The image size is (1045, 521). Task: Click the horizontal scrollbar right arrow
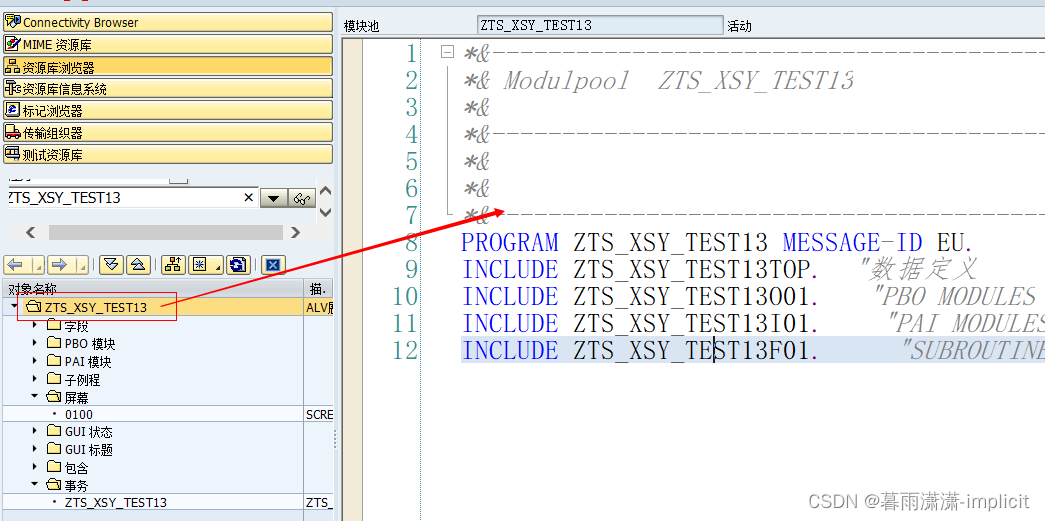[295, 233]
